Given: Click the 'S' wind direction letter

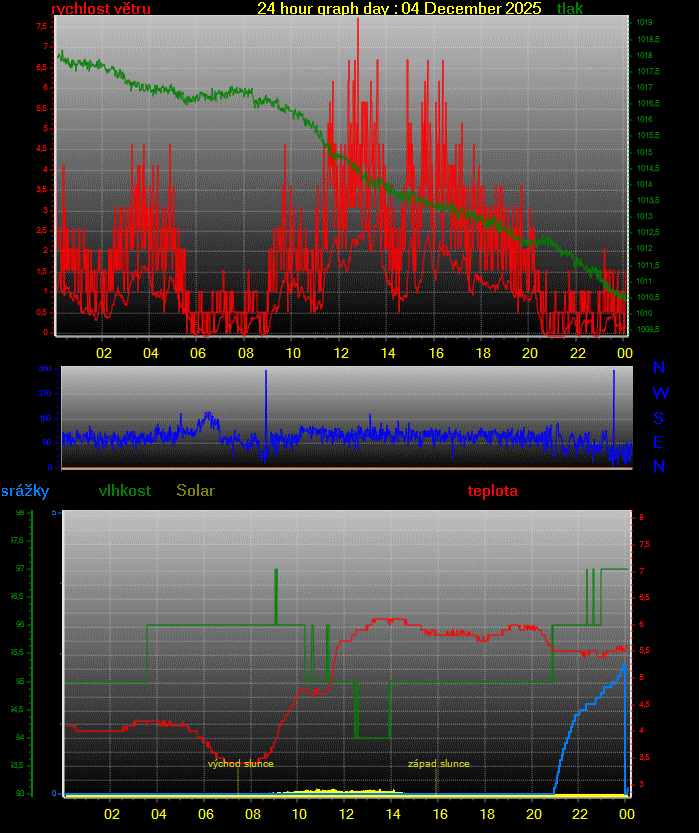Looking at the screenshot, I should [x=660, y=417].
